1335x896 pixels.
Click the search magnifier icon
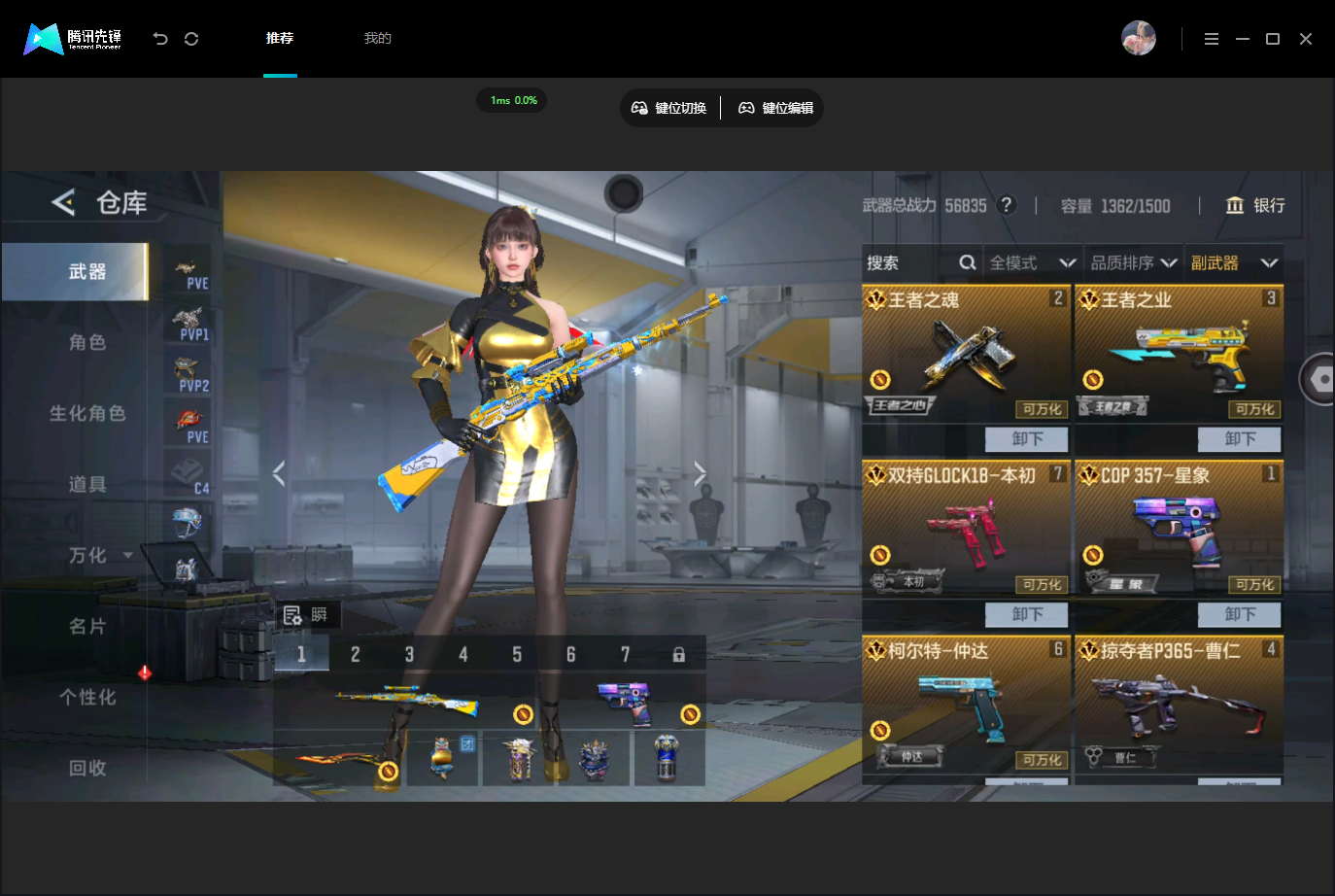(x=967, y=262)
